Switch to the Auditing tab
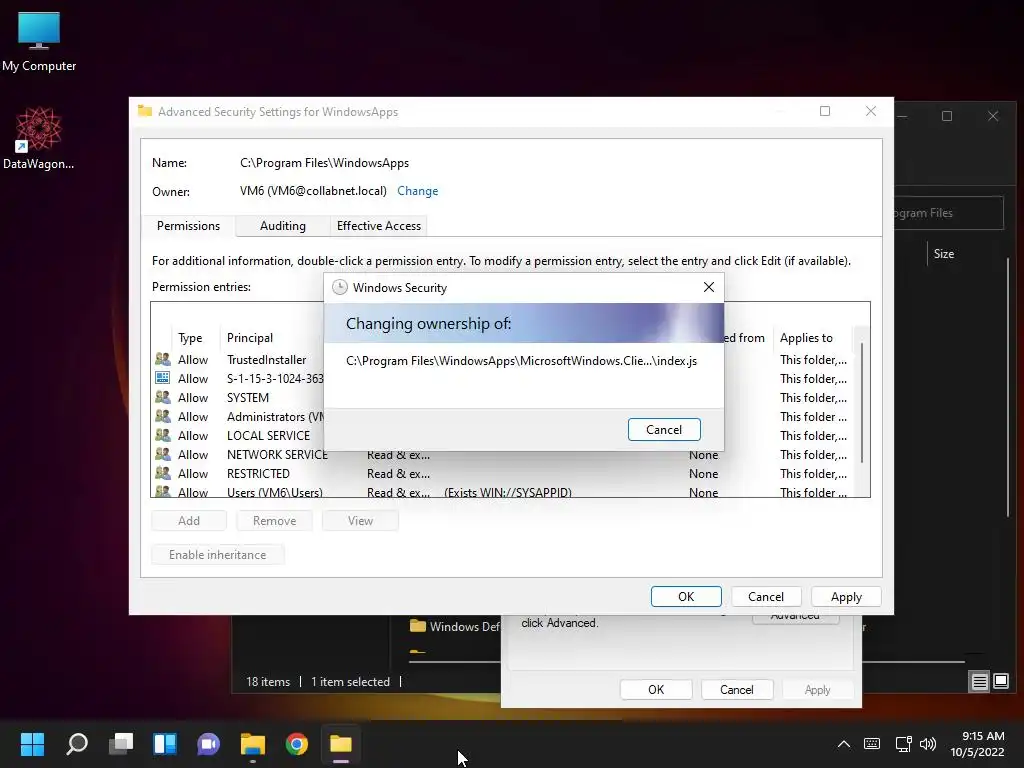This screenshot has height=768, width=1024. [283, 226]
